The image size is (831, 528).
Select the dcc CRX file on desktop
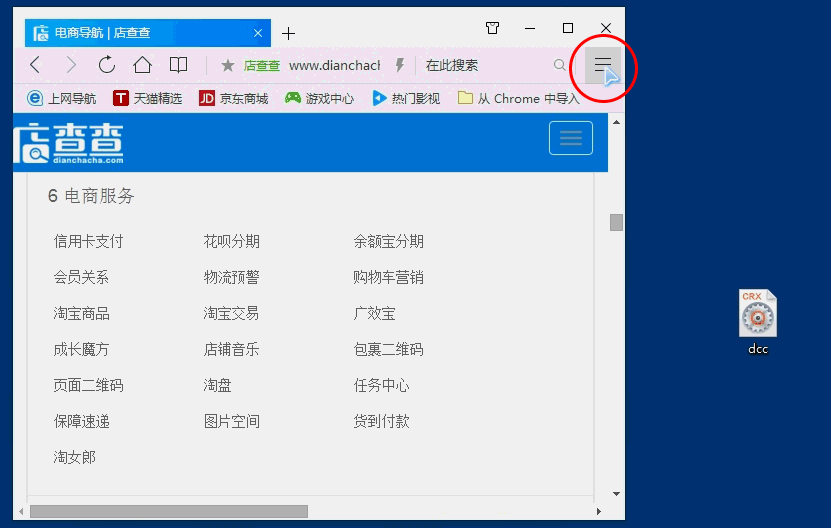pos(758,322)
